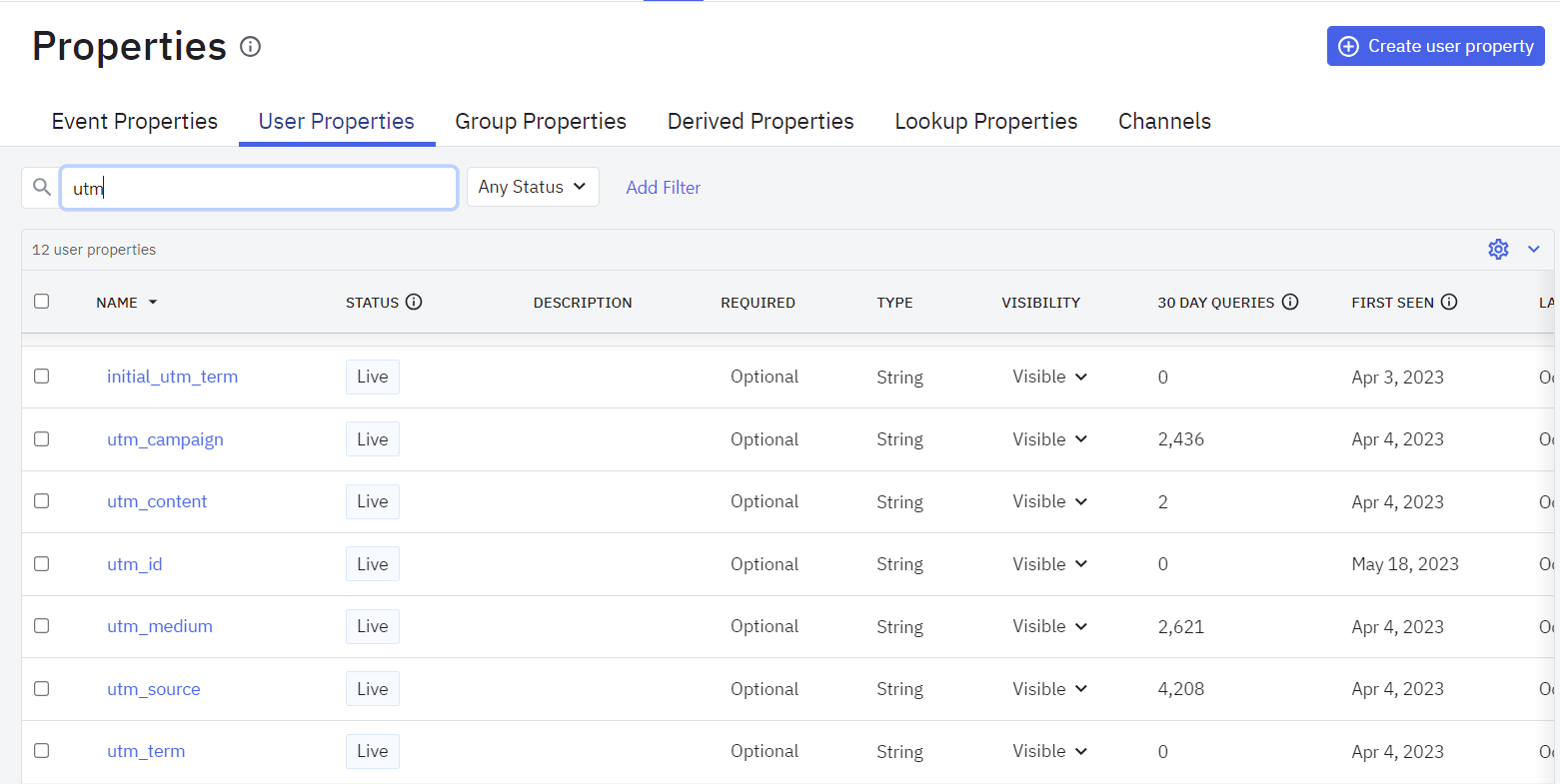Open table settings gear icon
Image resolution: width=1560 pixels, height=784 pixels.
(1498, 250)
